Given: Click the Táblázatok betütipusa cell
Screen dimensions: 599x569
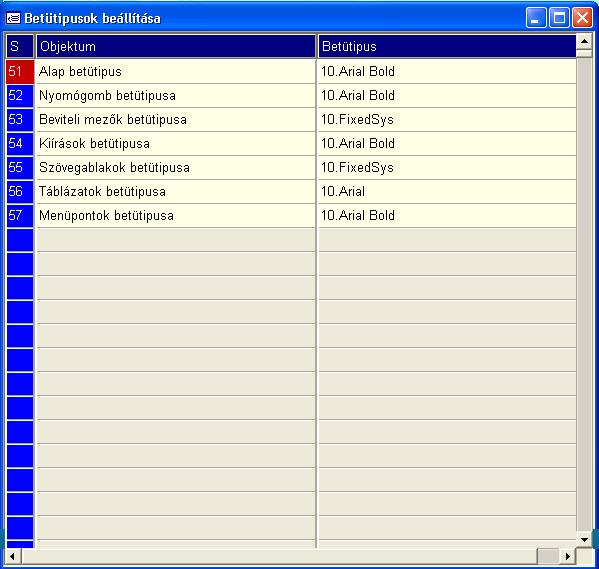Looking at the screenshot, I should point(176,191).
